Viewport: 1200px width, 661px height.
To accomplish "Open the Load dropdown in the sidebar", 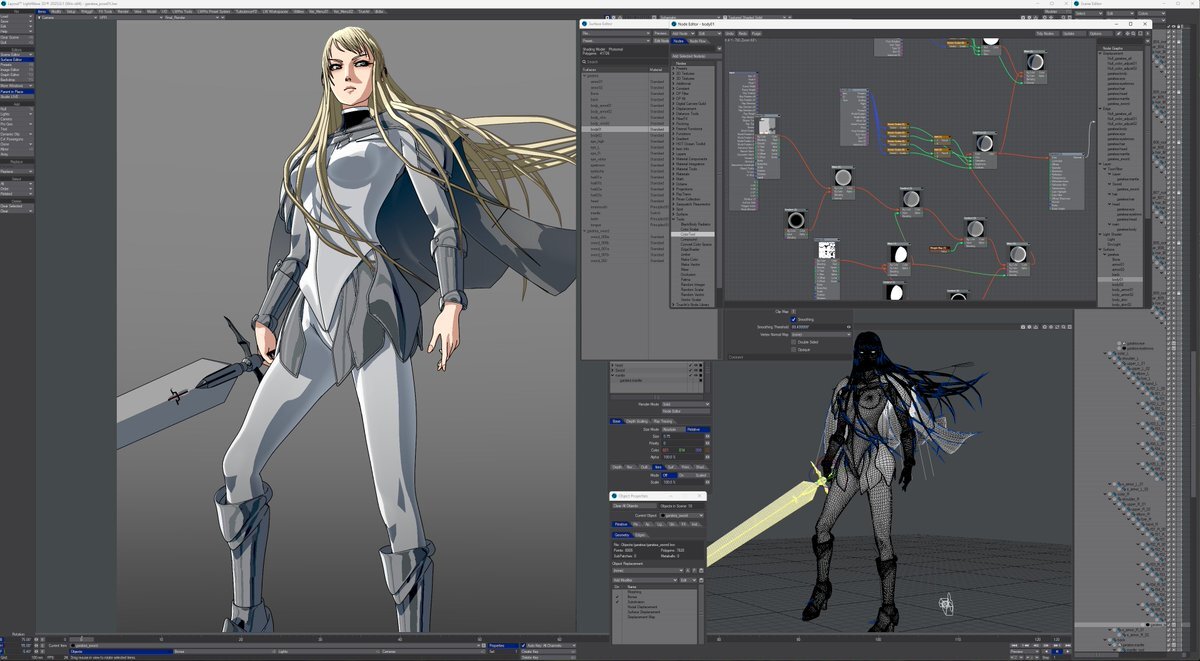I will click(17, 16).
